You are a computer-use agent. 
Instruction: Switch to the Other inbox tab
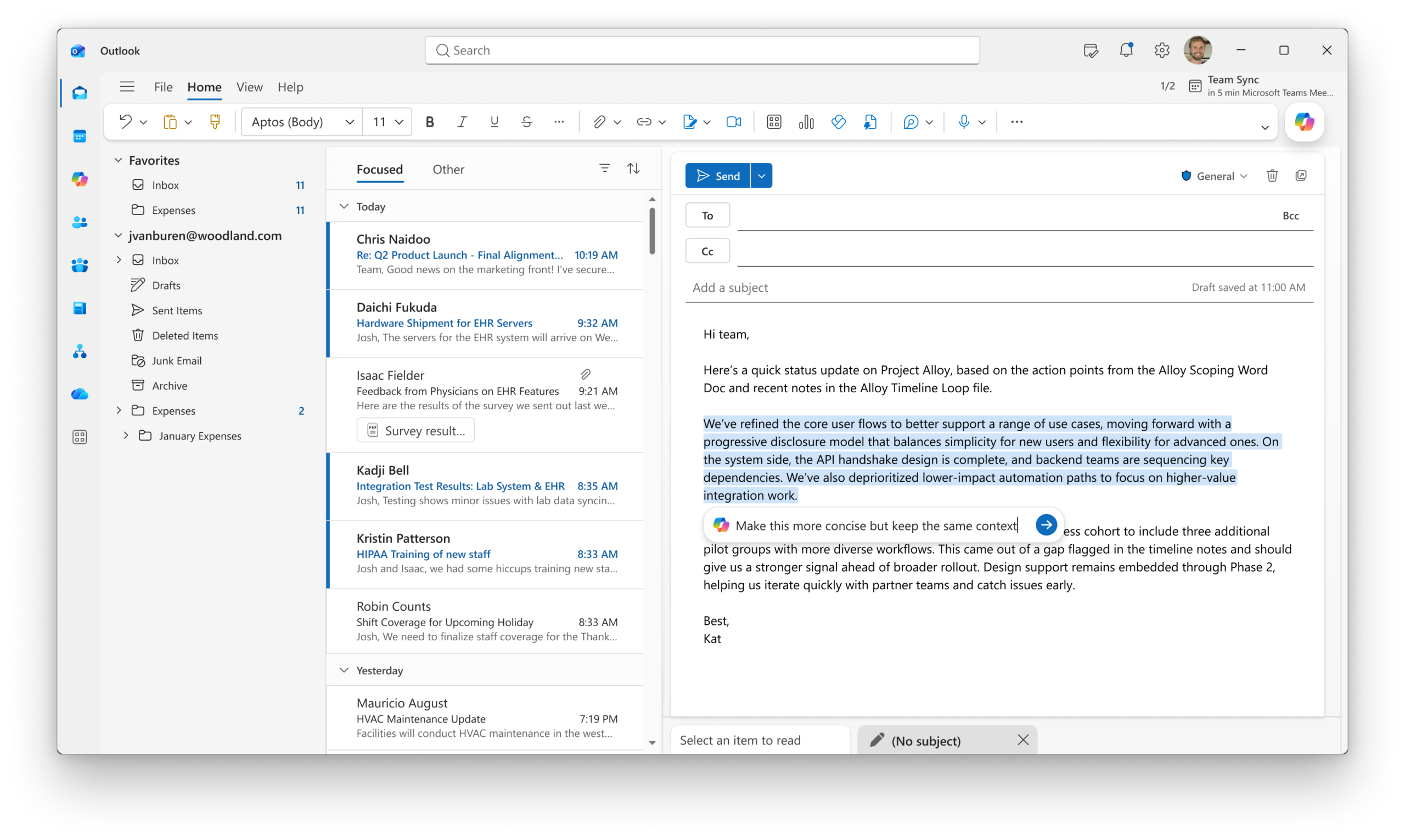(448, 169)
